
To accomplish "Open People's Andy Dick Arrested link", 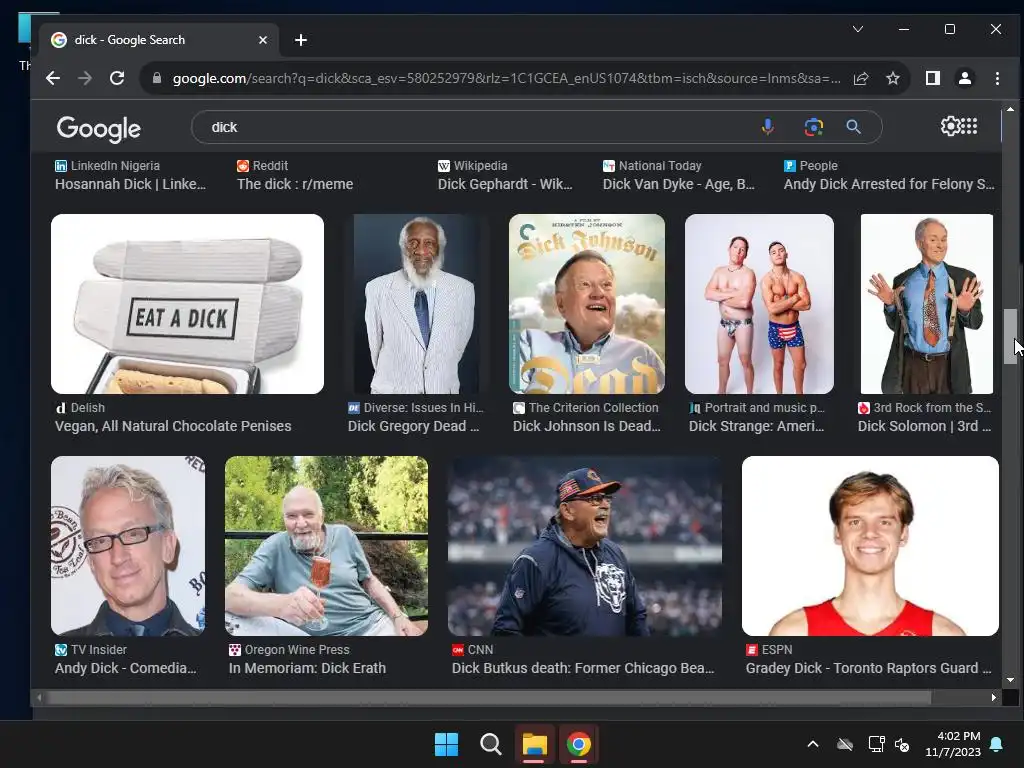I will pyautogui.click(x=889, y=184).
